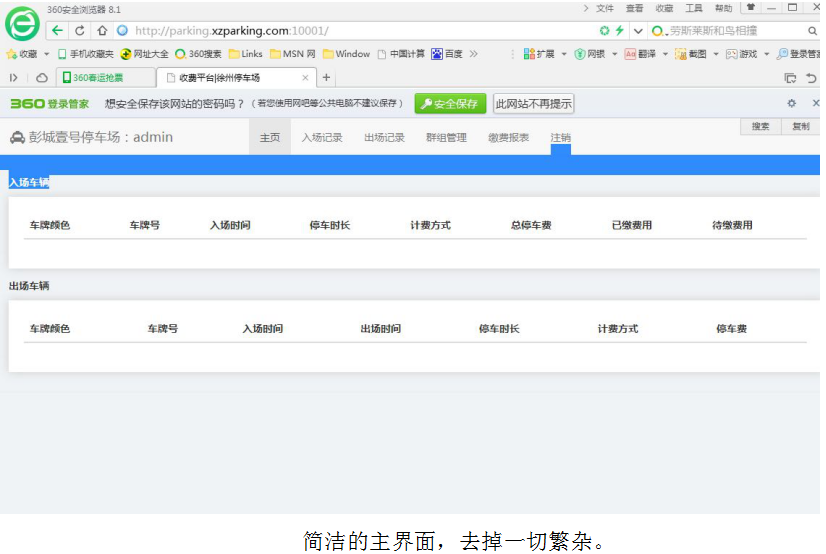Close the 收费平台 tab
826x554 pixels.
(x=305, y=77)
